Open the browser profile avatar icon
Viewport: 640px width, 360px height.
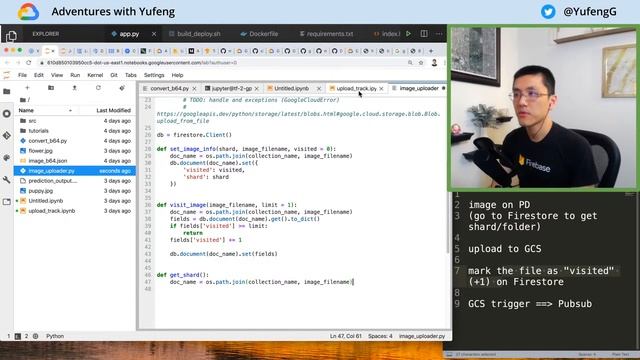(x=434, y=63)
